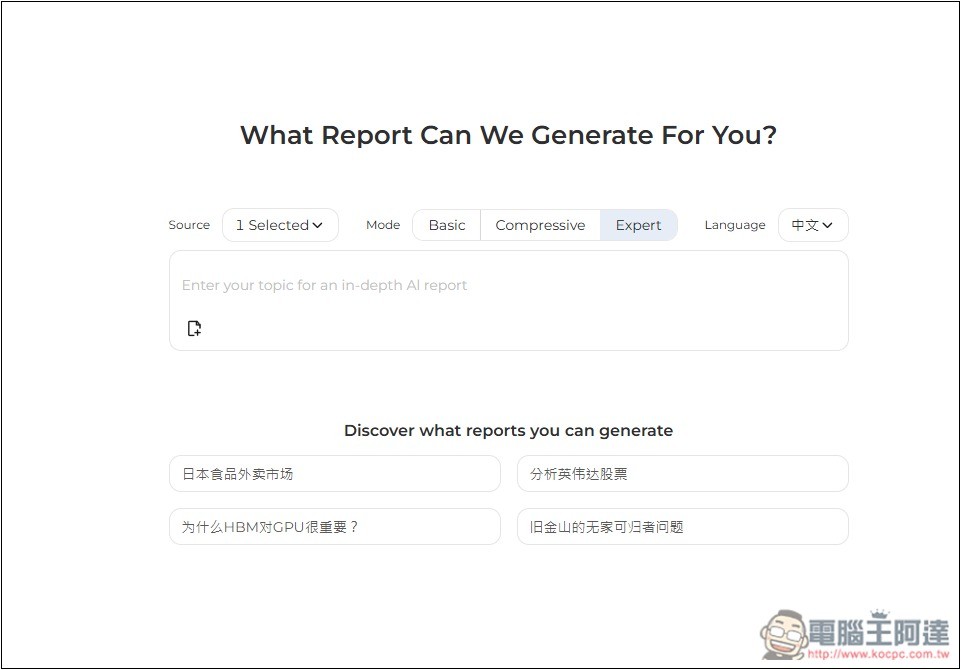
Task: Select the Basic mode option
Action: [446, 225]
